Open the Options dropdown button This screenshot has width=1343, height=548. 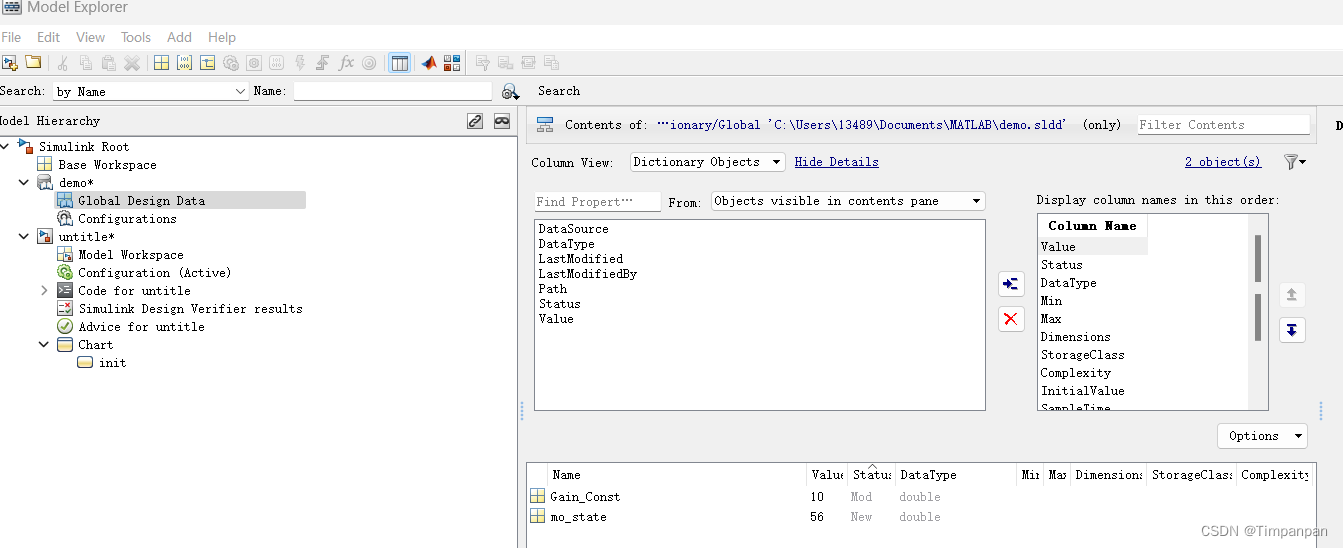point(1262,436)
